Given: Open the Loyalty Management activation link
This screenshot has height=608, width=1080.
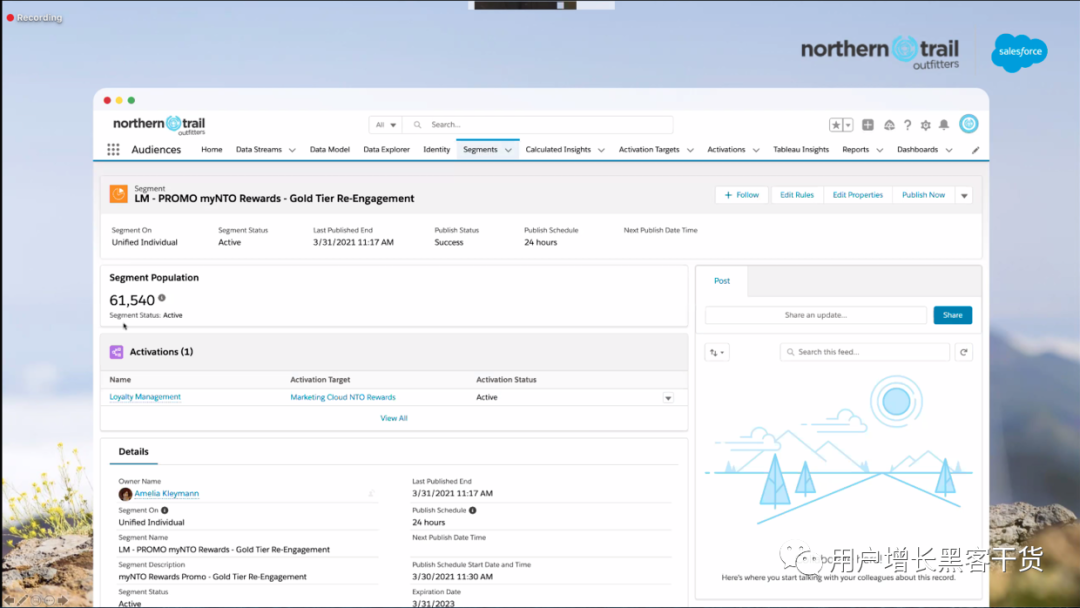Looking at the screenshot, I should coord(145,397).
